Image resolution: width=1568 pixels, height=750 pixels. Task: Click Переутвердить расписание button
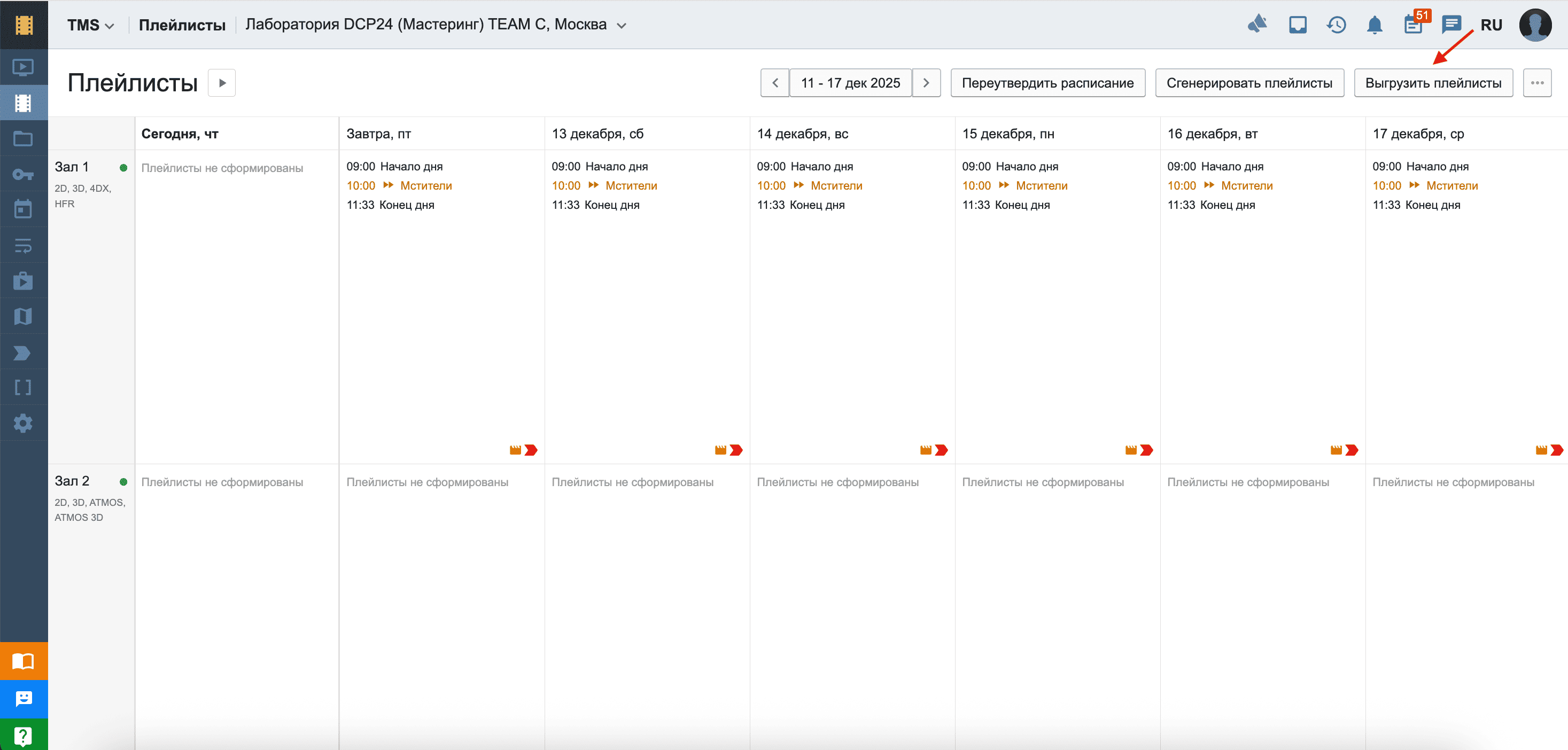point(1047,83)
